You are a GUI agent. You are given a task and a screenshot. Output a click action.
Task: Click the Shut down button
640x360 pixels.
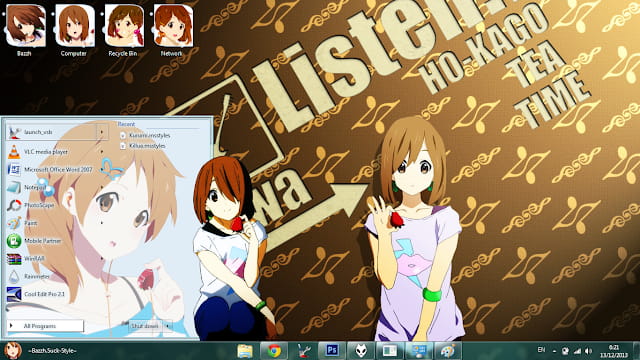click(x=145, y=326)
